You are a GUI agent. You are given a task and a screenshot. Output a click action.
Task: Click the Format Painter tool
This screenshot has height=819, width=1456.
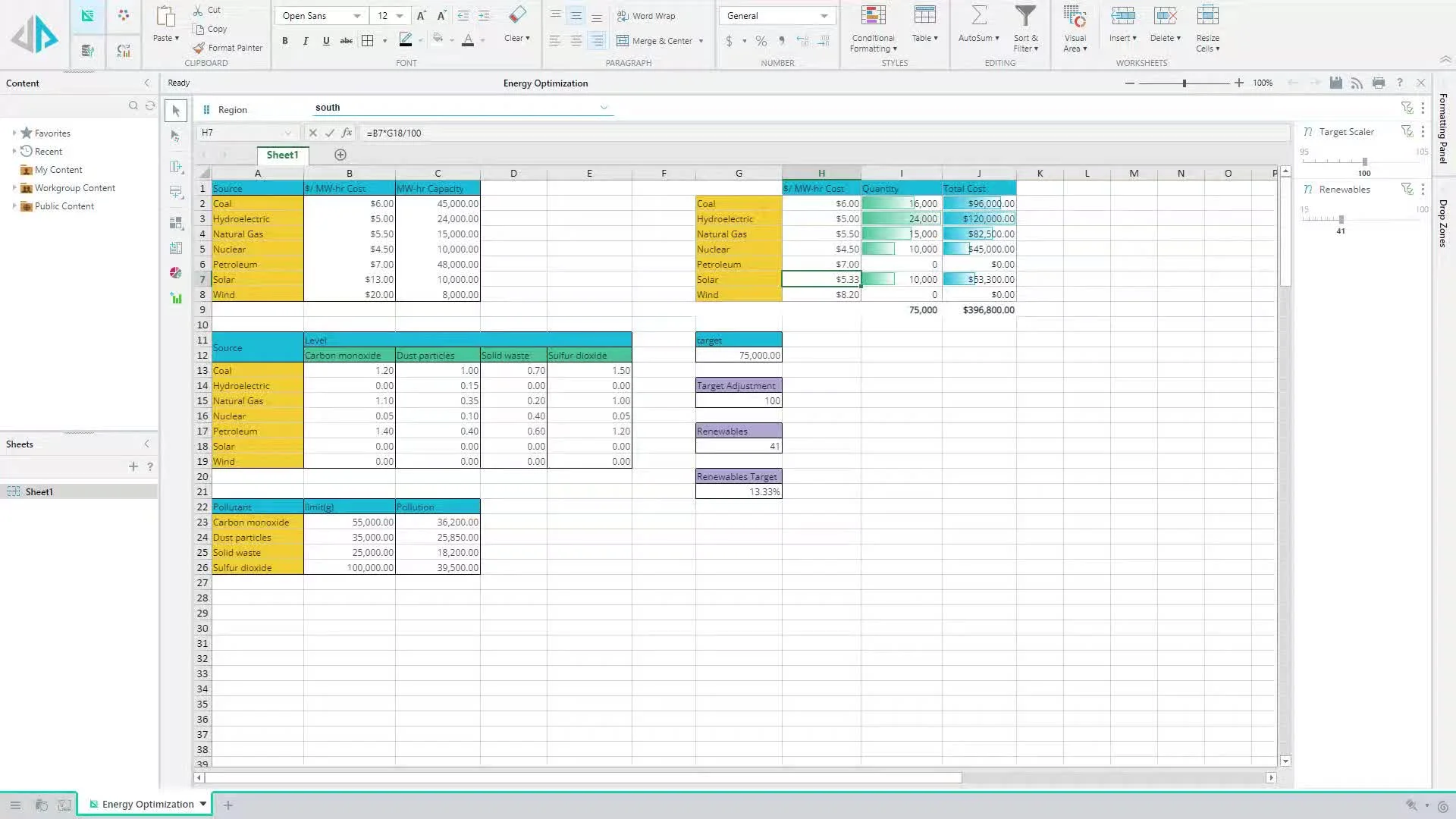point(227,48)
